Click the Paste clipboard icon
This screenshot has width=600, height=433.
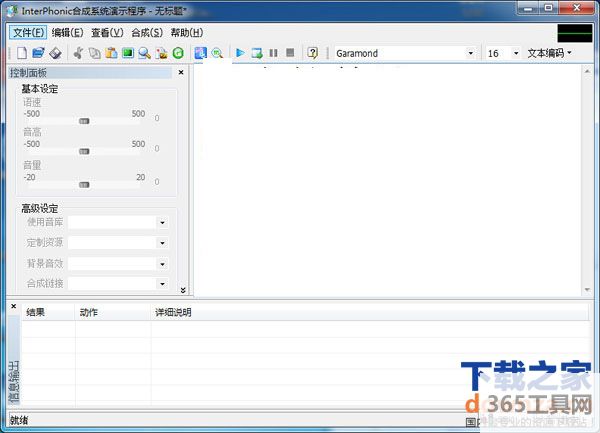[111, 53]
